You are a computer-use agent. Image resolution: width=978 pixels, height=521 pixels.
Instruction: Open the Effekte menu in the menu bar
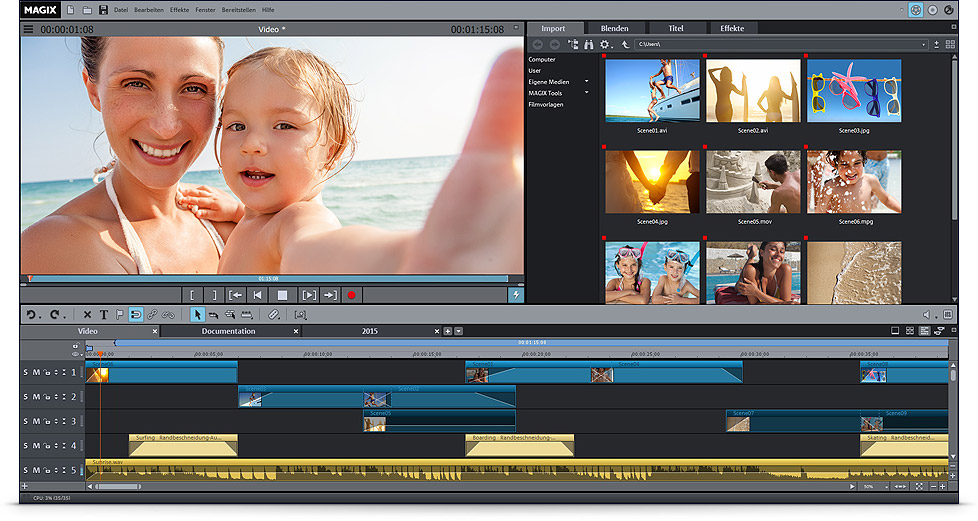pyautogui.click(x=180, y=10)
